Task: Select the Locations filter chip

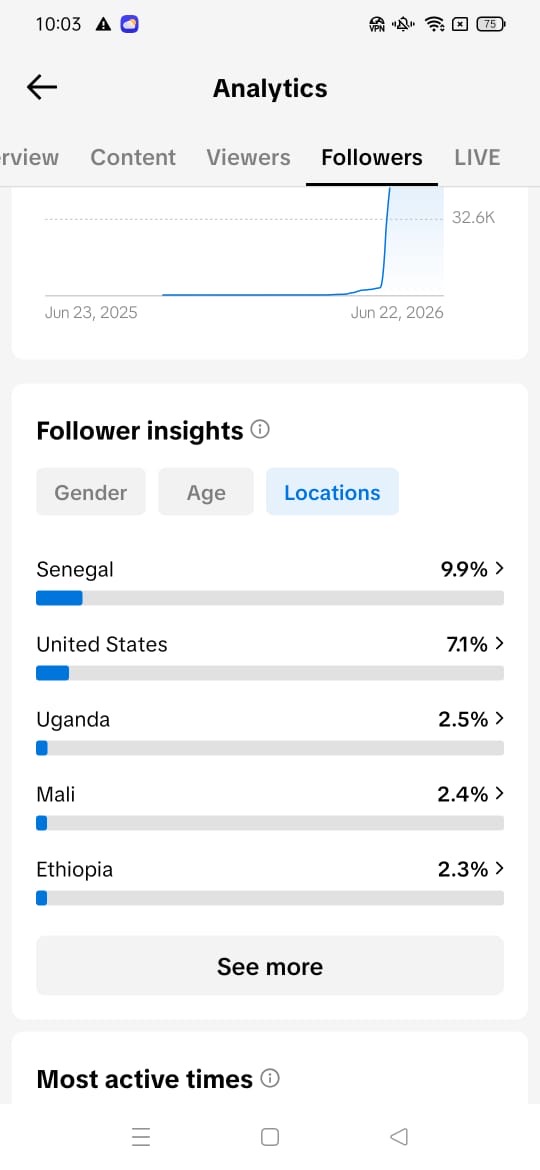Action: pyautogui.click(x=333, y=492)
